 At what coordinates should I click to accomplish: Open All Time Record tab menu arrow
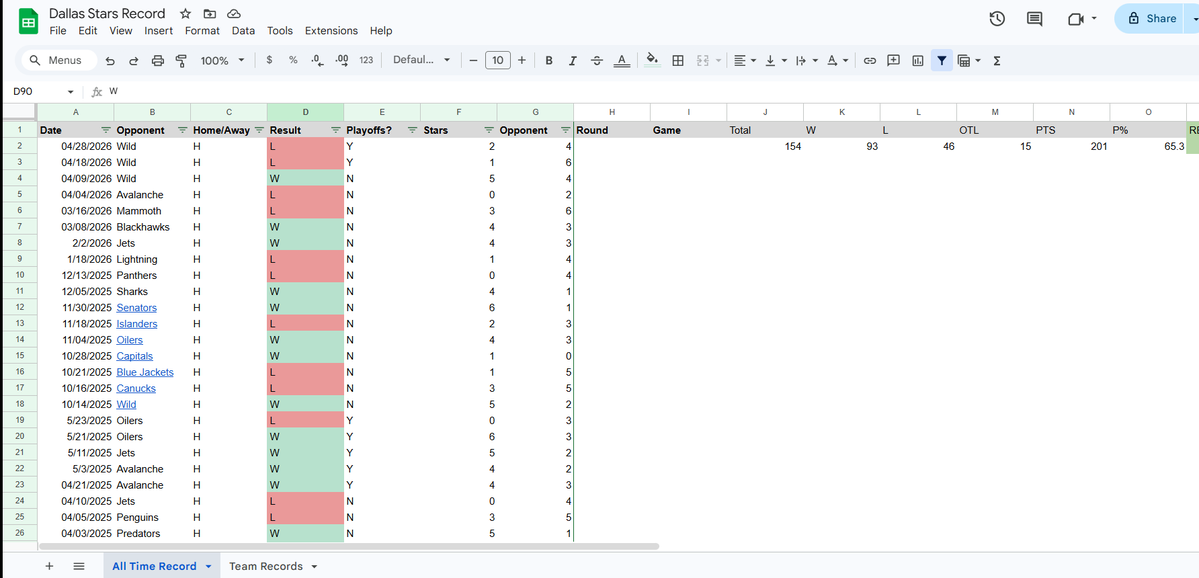[208, 567]
